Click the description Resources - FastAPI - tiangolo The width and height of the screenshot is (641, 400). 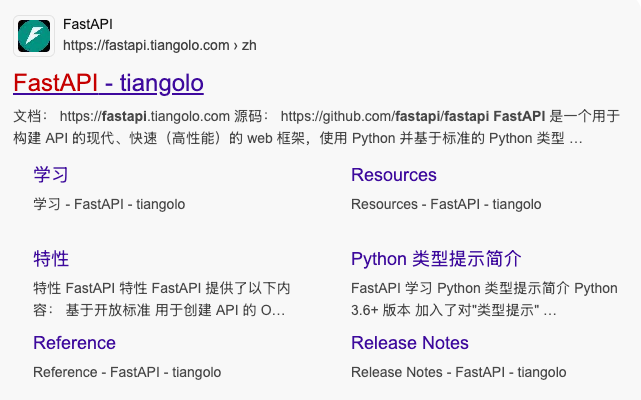point(446,204)
